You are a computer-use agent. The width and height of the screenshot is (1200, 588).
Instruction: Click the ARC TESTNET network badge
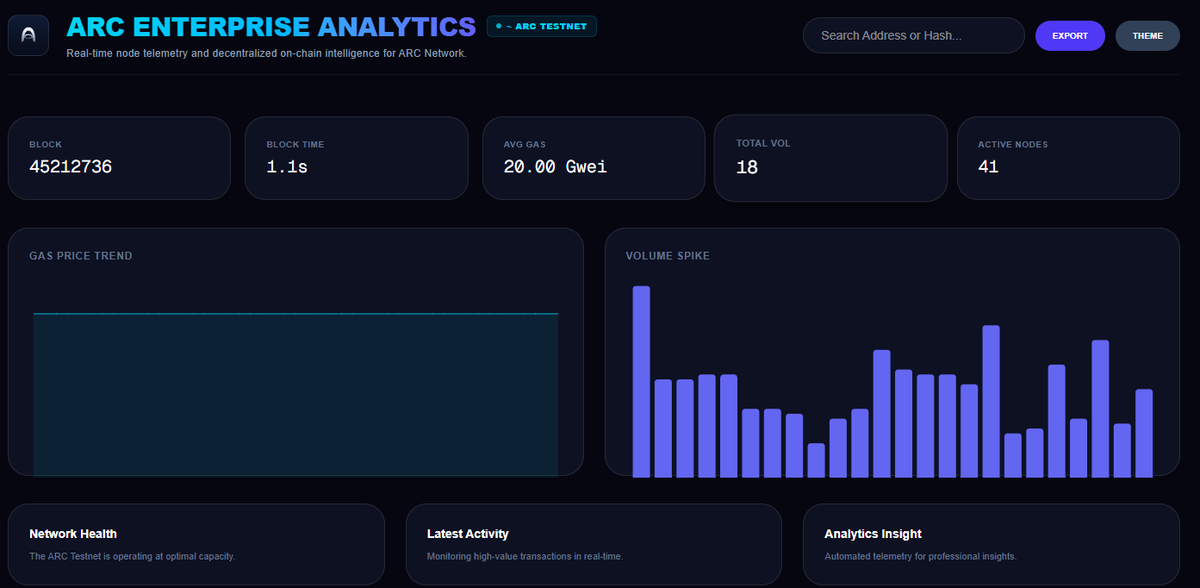click(542, 26)
